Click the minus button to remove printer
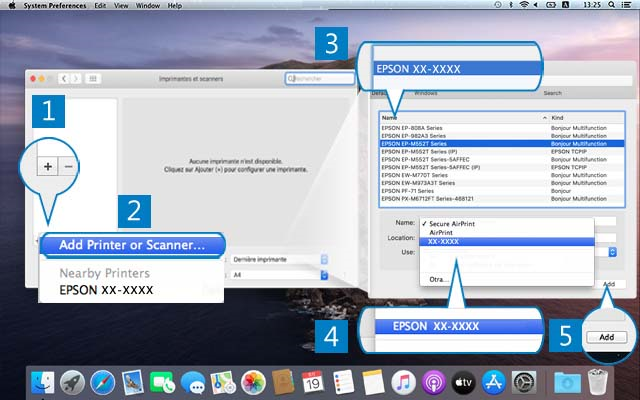 (x=69, y=166)
